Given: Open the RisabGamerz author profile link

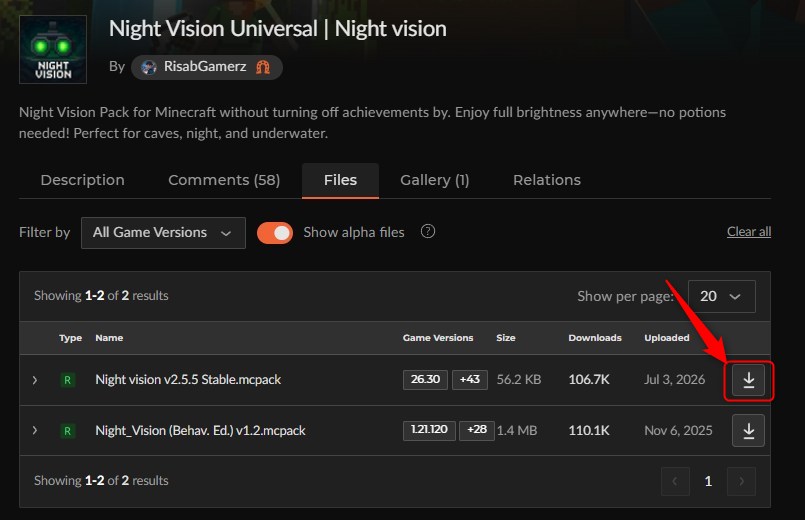Looking at the screenshot, I should click(206, 67).
